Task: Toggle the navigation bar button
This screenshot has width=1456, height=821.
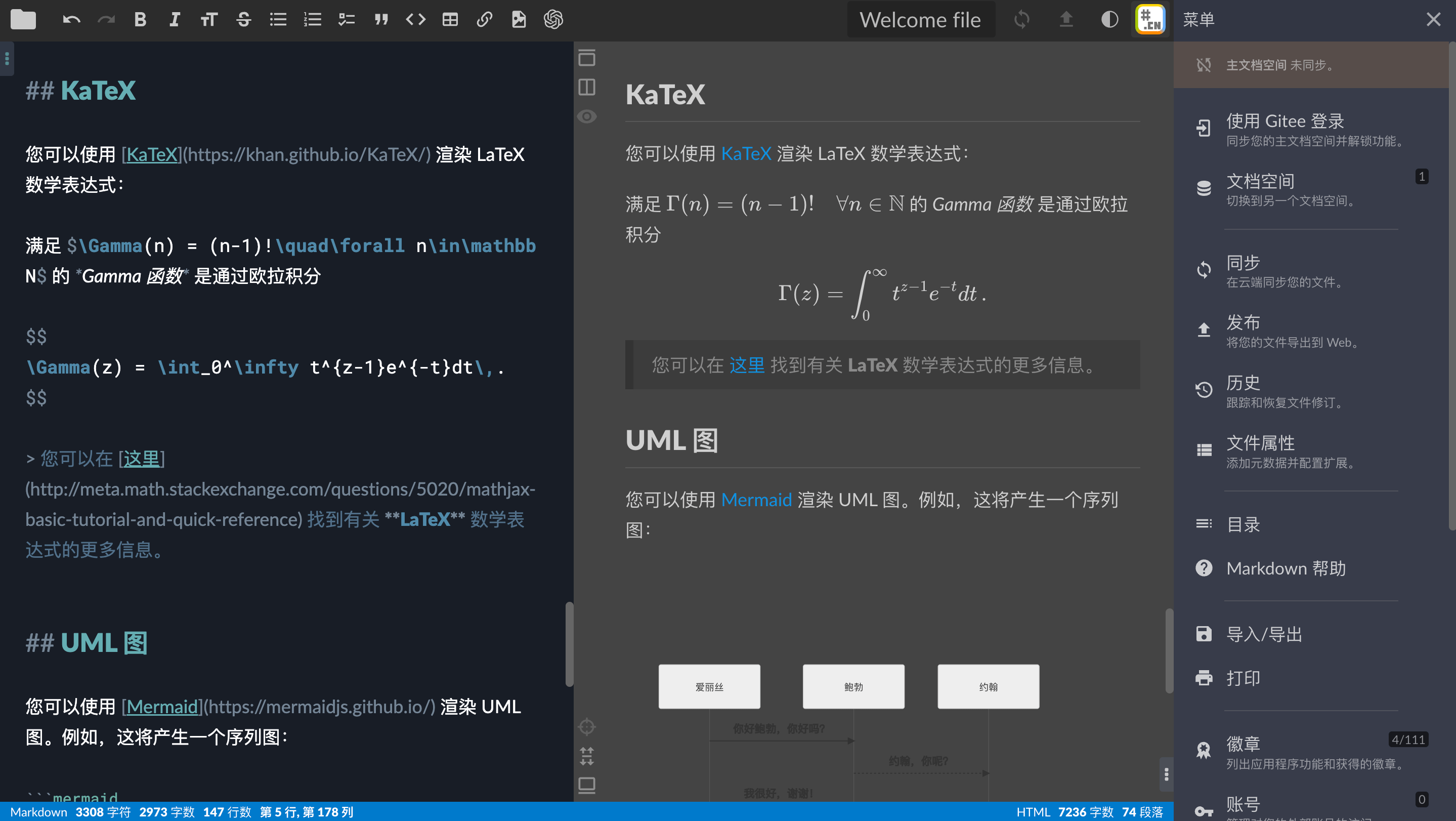Action: point(587,58)
